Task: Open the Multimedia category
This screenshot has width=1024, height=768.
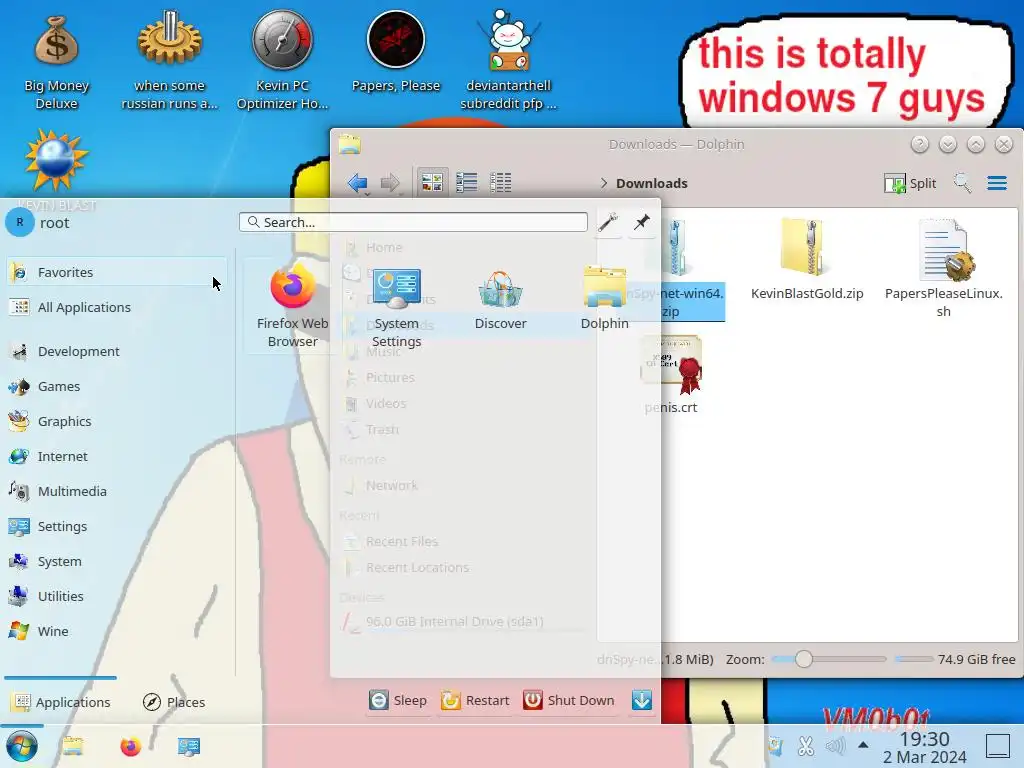Action: (x=116, y=491)
